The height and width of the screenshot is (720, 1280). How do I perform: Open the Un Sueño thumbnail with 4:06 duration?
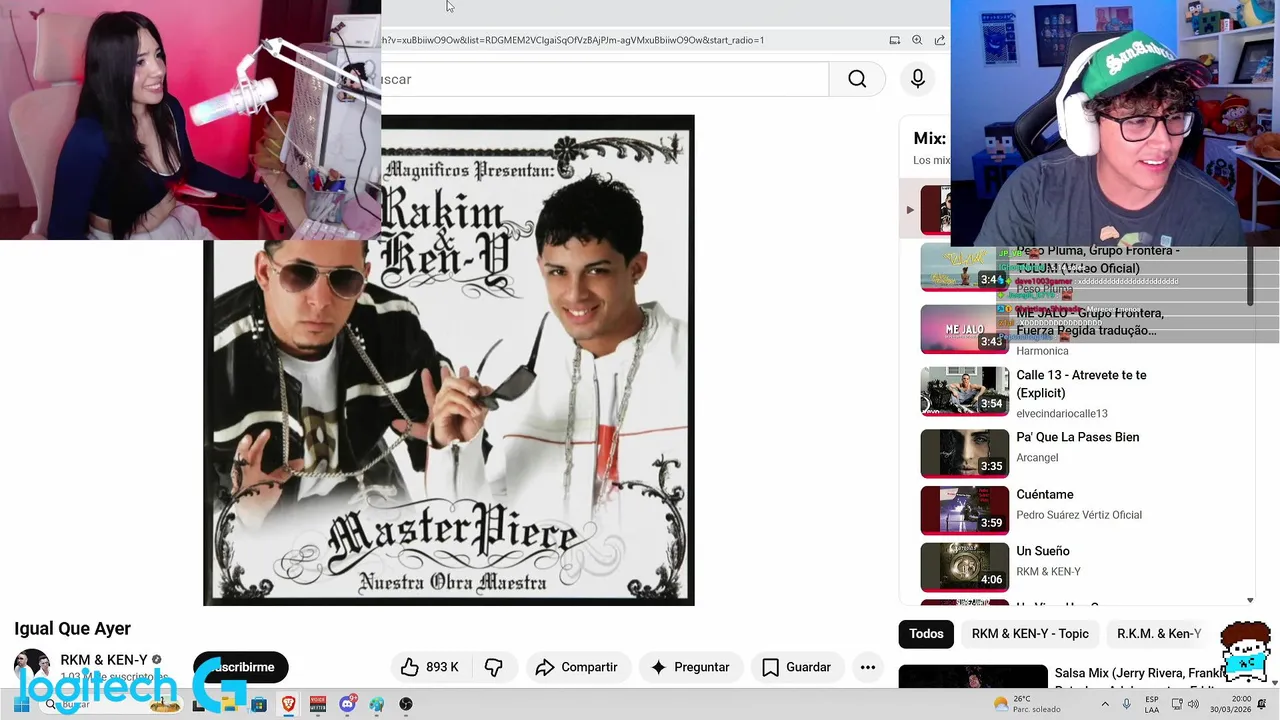[965, 567]
